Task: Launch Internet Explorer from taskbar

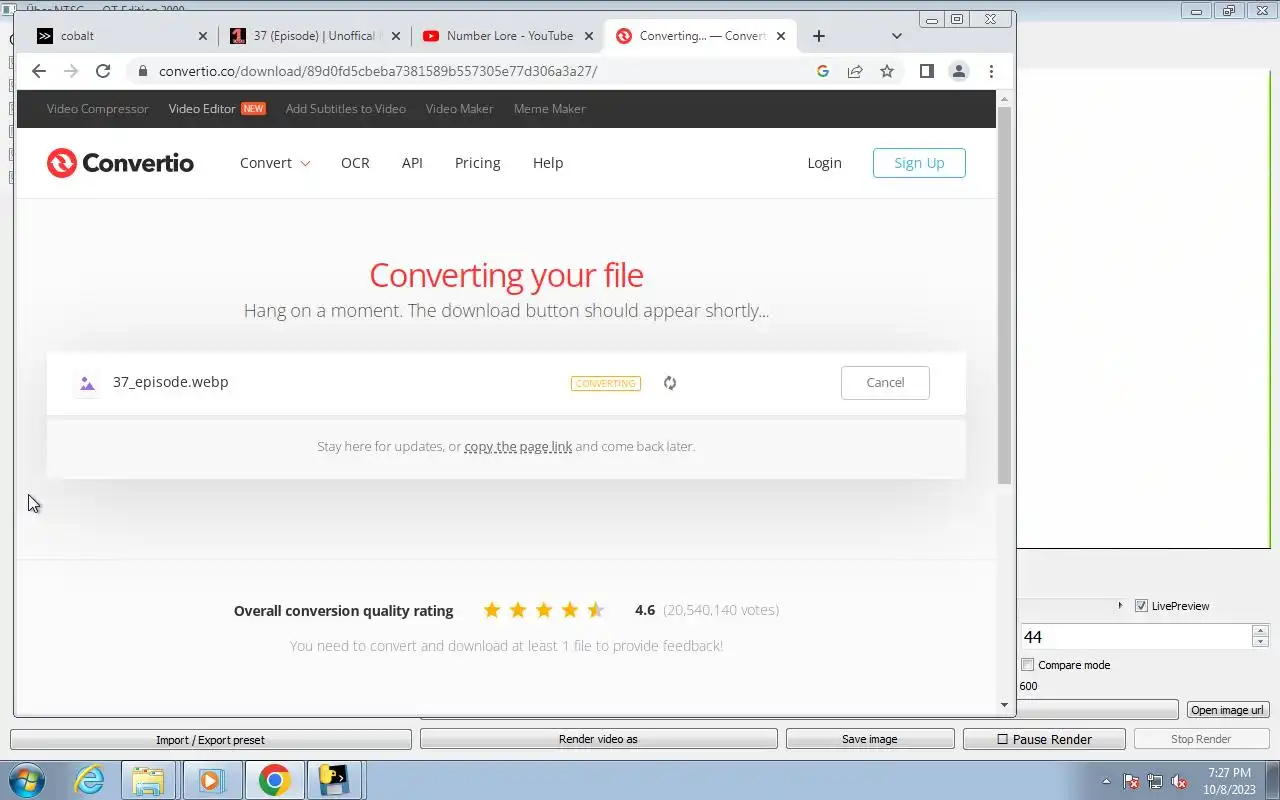Action: pos(90,780)
